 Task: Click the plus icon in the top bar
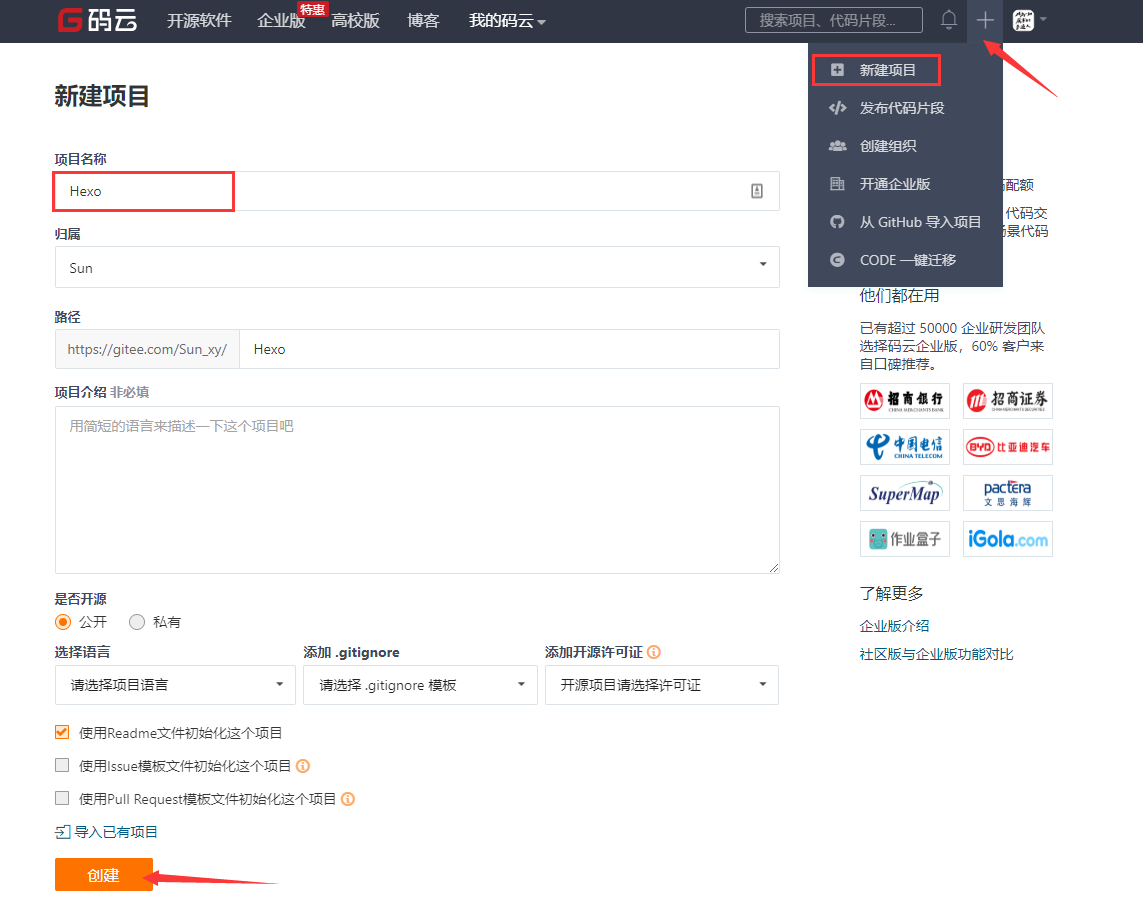tap(985, 20)
